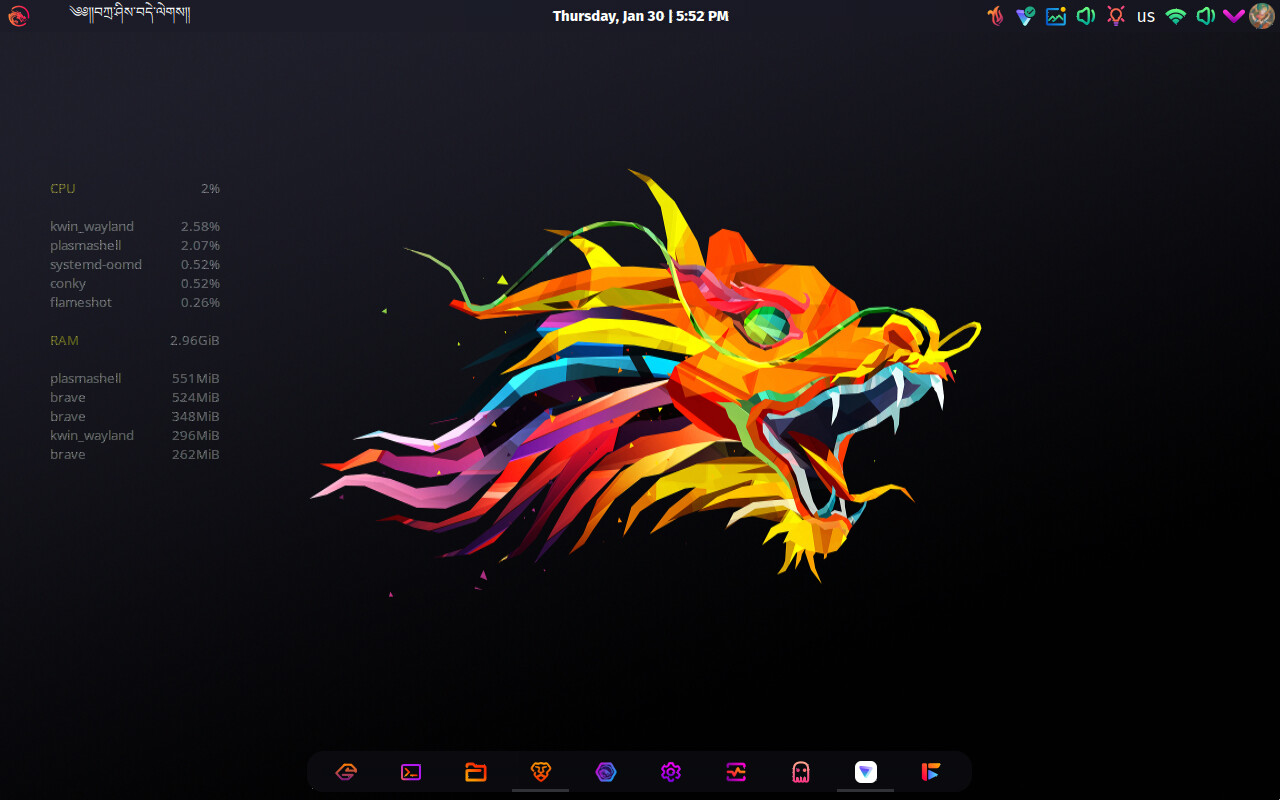Open the user avatar picture in the top panel

click(1262, 16)
